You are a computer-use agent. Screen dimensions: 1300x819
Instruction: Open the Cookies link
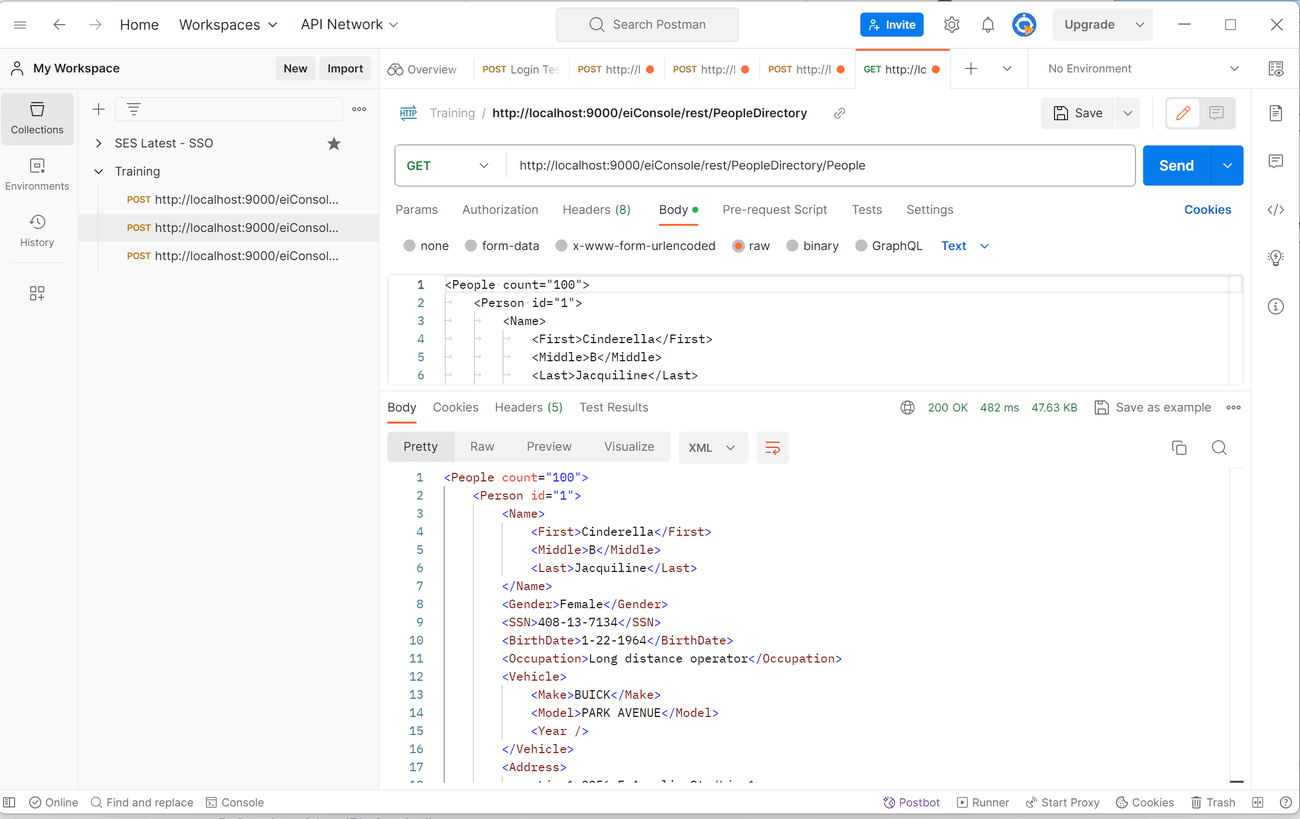[1207, 210]
